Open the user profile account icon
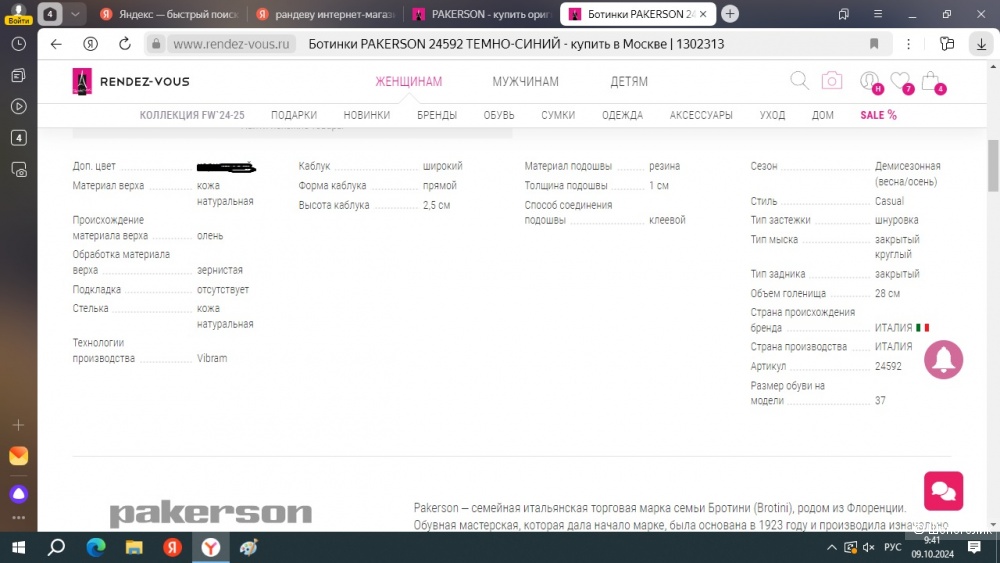The height and width of the screenshot is (563, 1000). coord(870,82)
